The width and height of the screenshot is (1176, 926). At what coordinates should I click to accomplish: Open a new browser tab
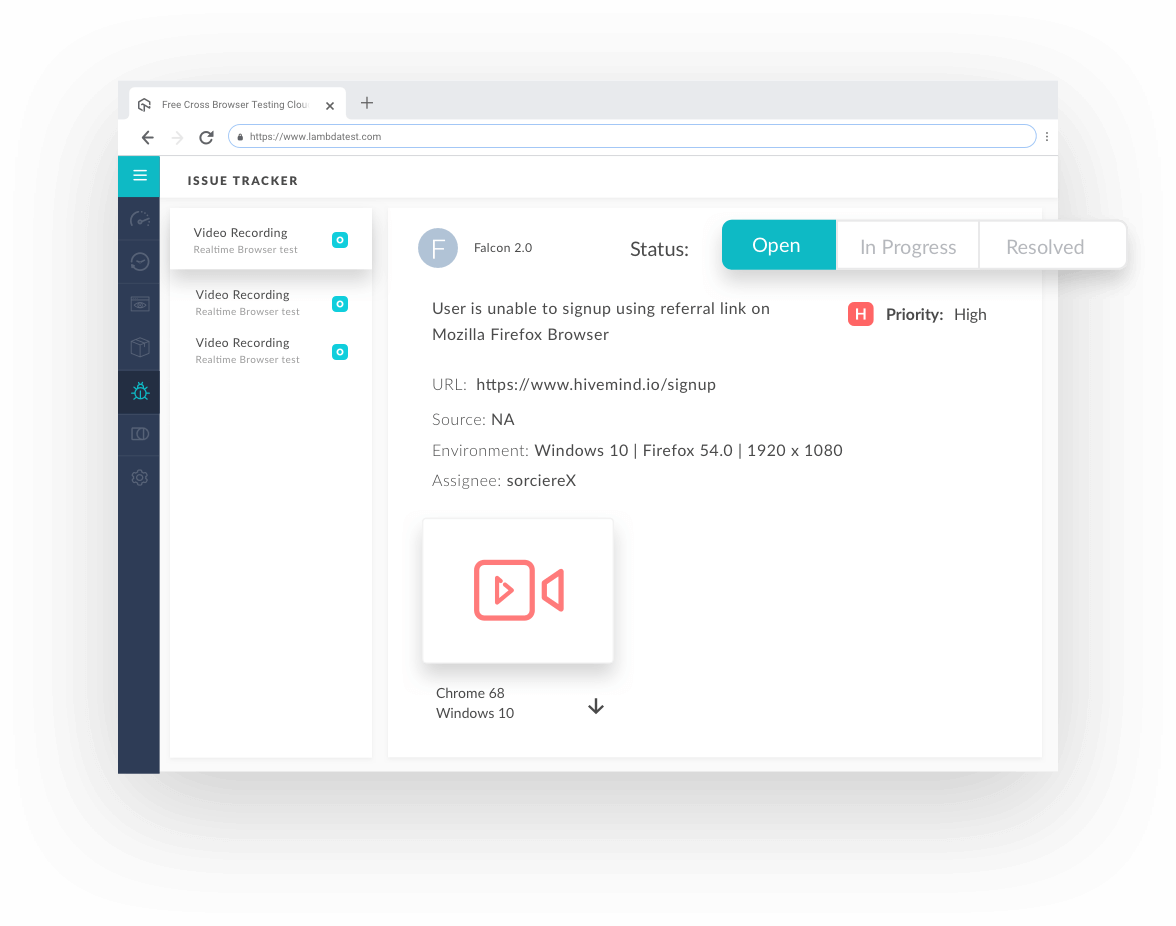point(367,103)
